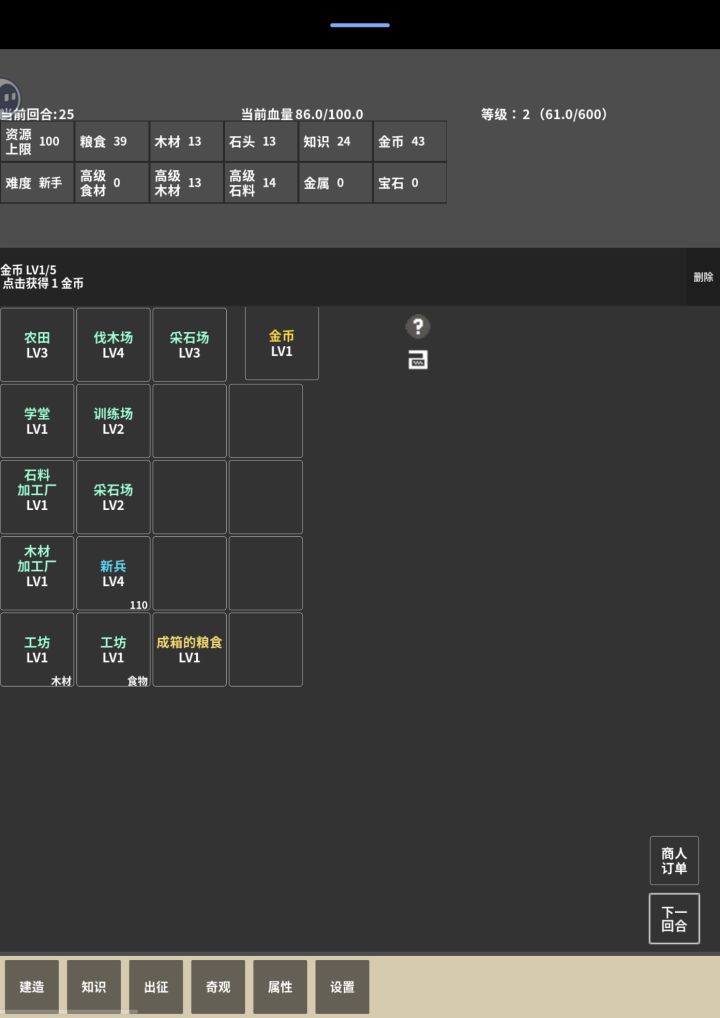Click the 等级:2 (61.0/600) label
720x1018 pixels.
pos(546,114)
